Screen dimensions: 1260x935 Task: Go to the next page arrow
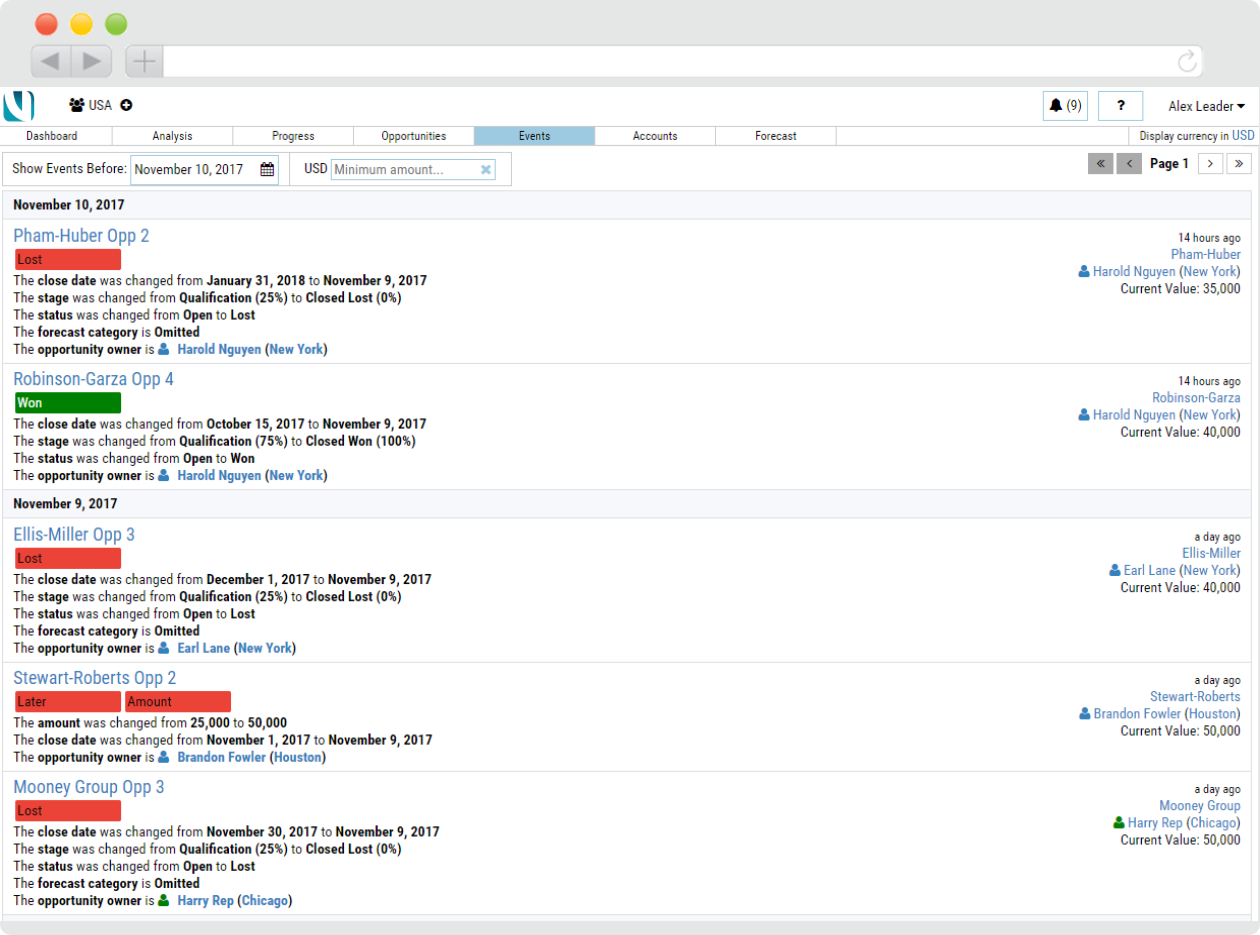point(1210,164)
